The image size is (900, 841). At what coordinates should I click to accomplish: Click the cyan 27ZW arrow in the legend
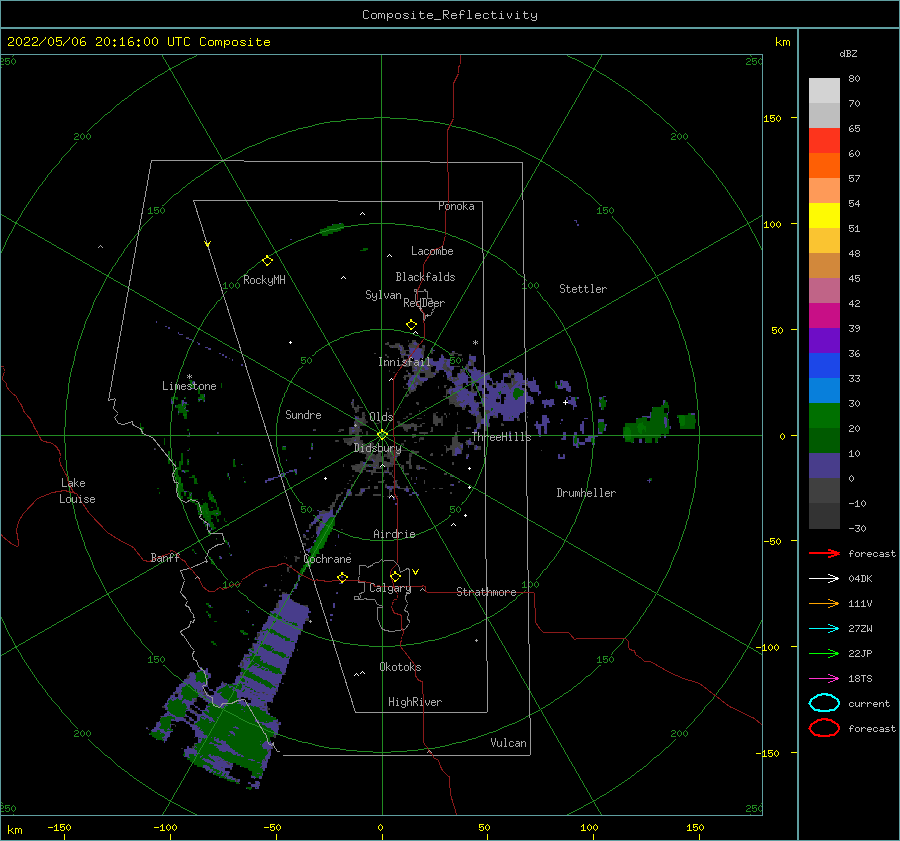(x=824, y=629)
